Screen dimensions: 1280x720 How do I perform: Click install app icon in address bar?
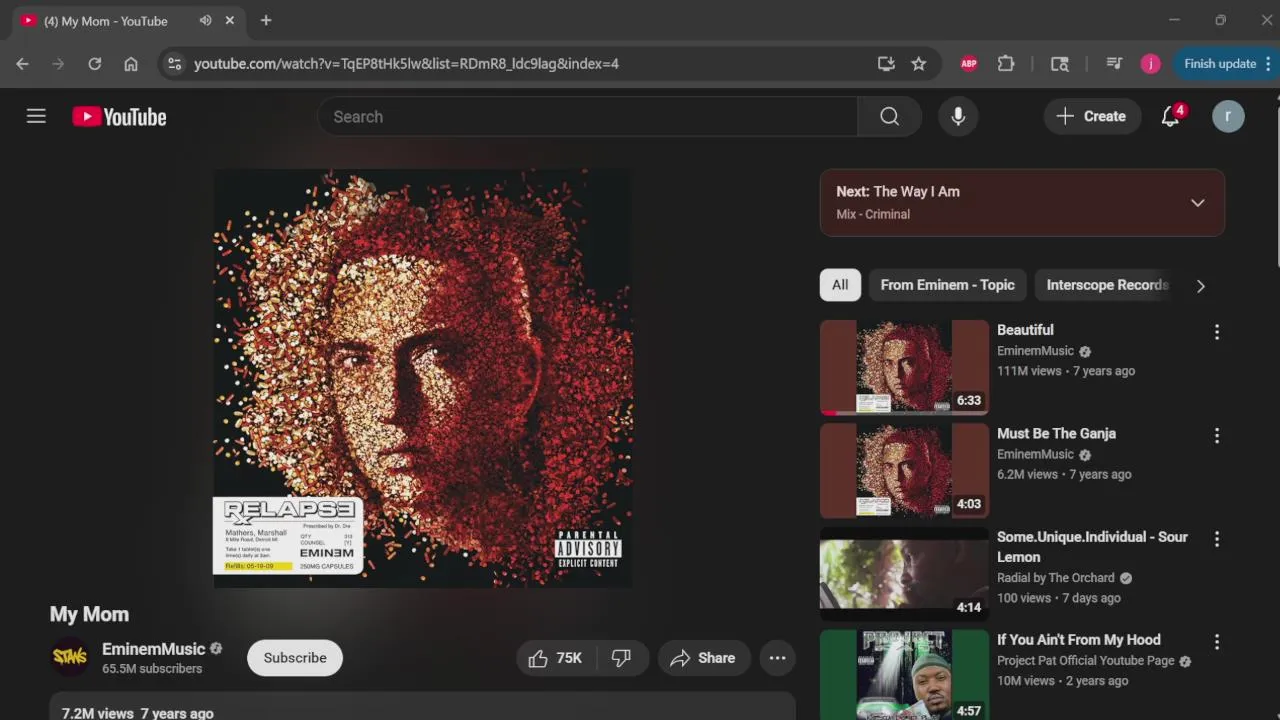point(885,63)
